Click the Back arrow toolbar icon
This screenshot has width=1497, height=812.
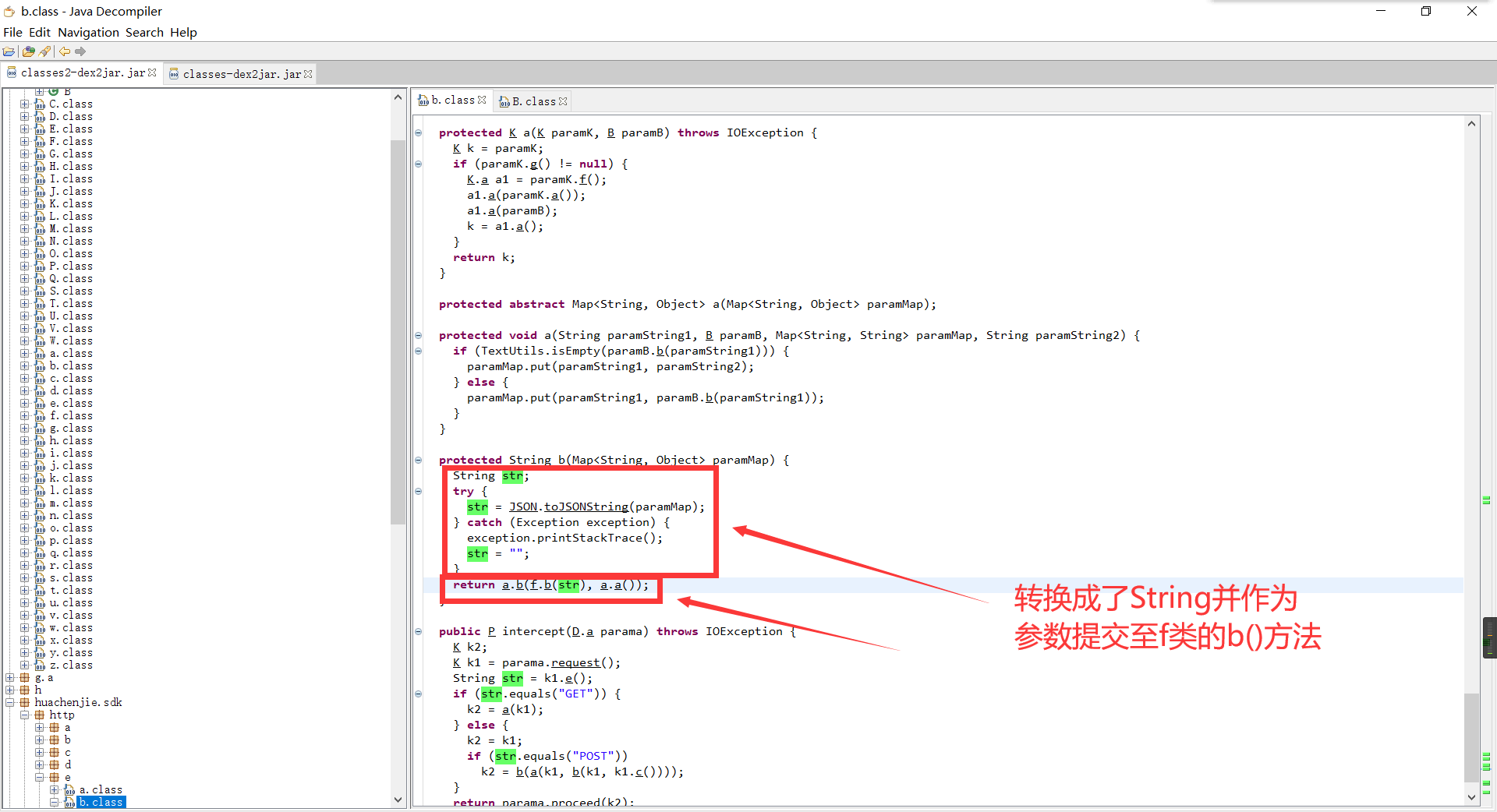[x=65, y=51]
